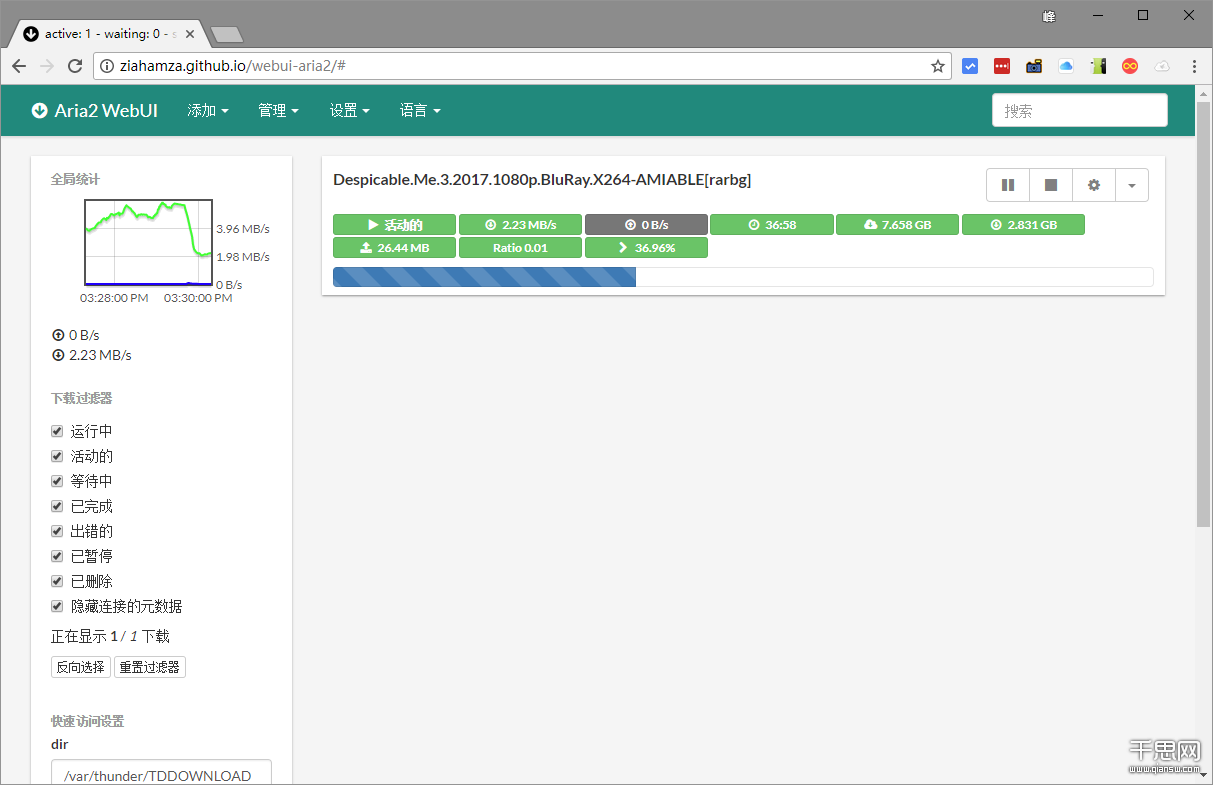This screenshot has width=1213, height=785.
Task: Open the 语言 menu
Action: point(420,110)
